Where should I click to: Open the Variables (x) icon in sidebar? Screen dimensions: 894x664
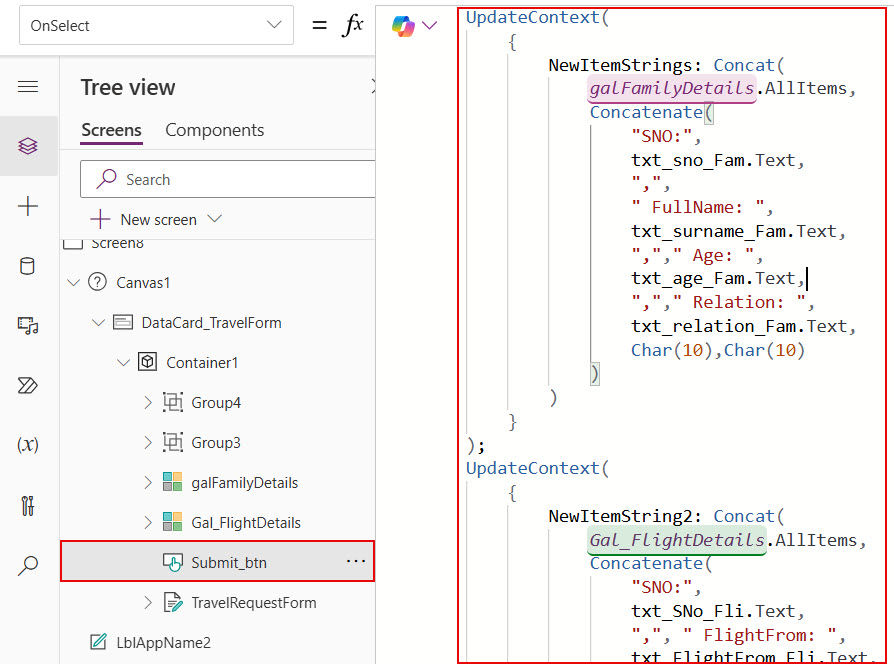pyautogui.click(x=28, y=445)
